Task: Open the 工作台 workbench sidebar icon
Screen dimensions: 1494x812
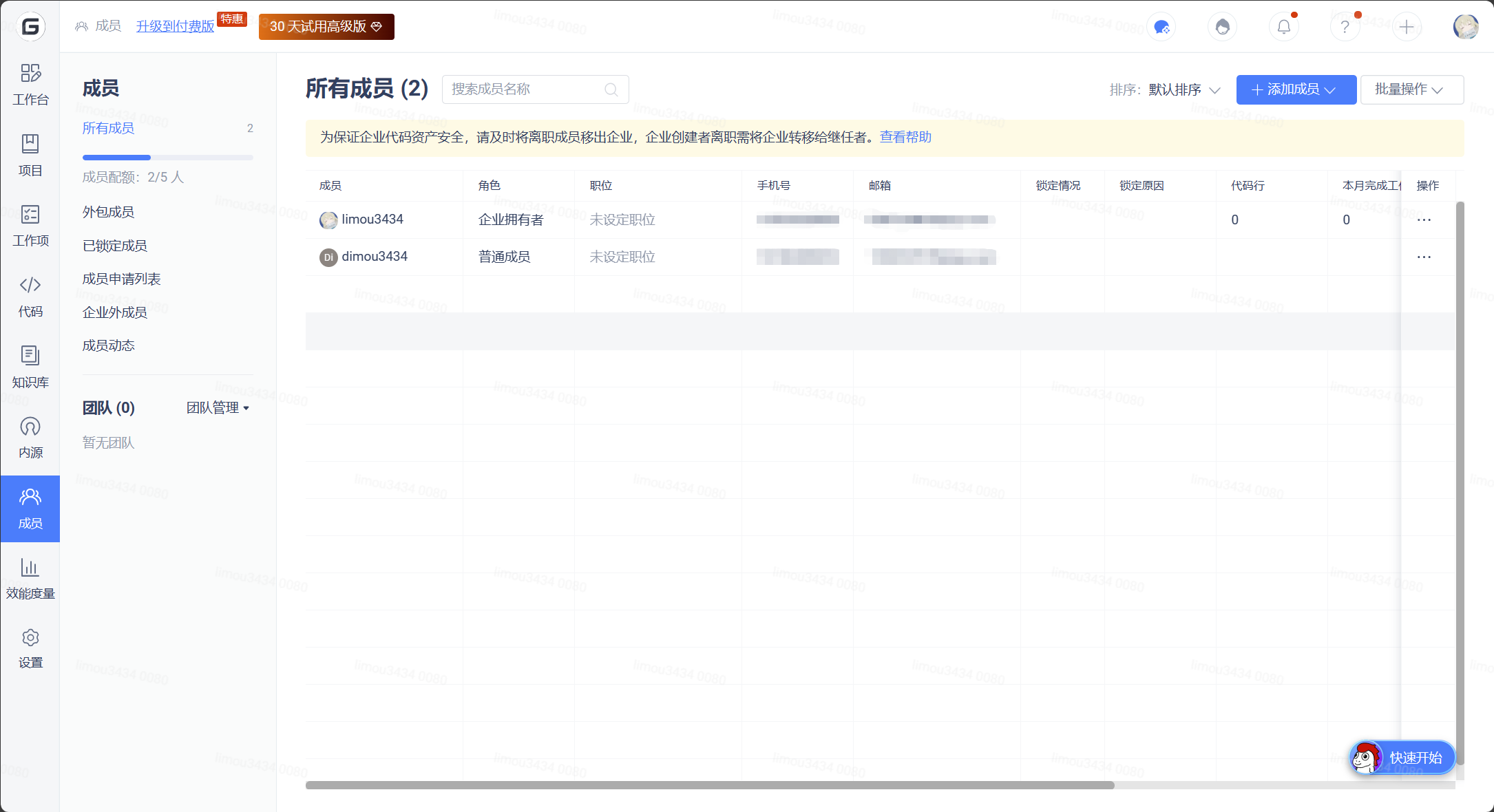Action: [30, 85]
